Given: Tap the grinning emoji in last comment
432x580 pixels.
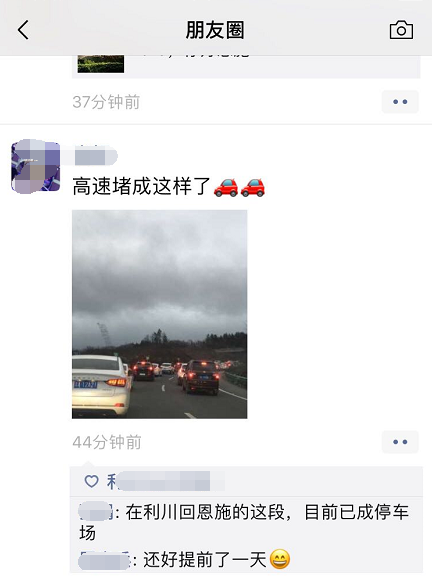Looking at the screenshot, I should [280, 559].
